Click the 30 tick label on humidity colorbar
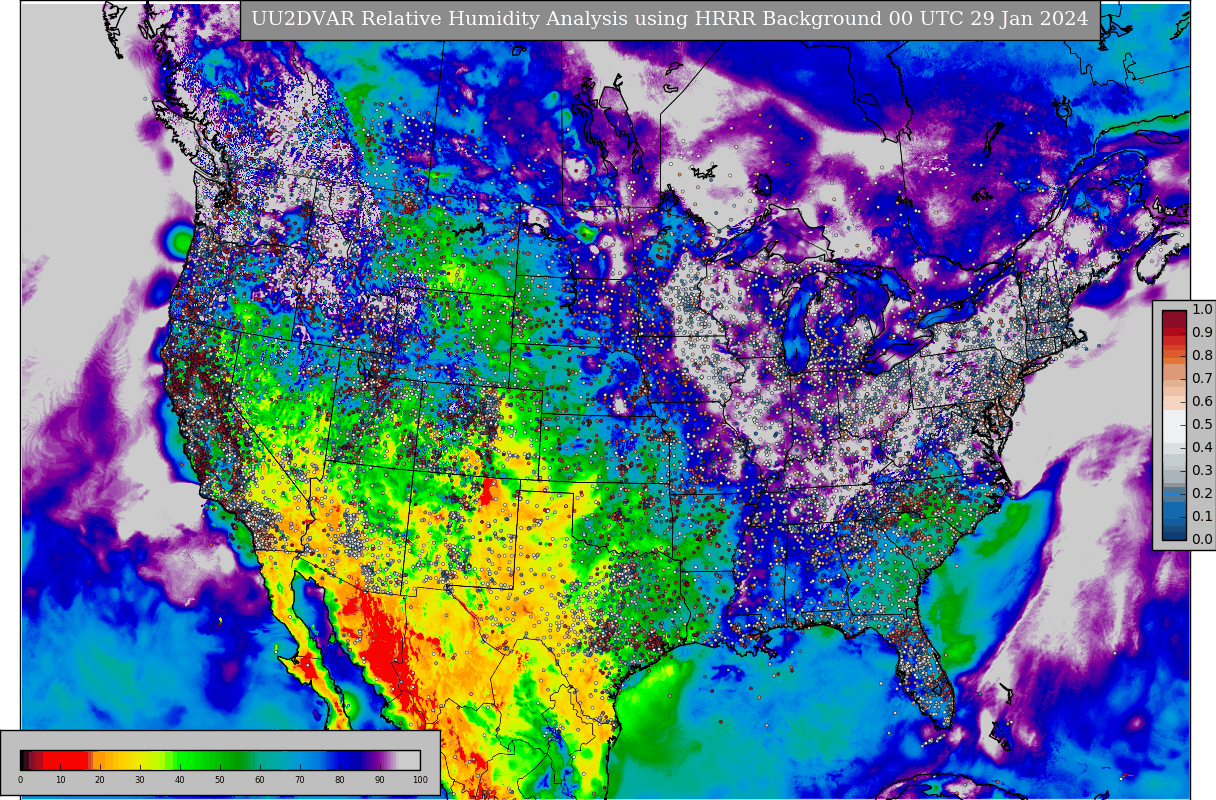 coord(140,780)
